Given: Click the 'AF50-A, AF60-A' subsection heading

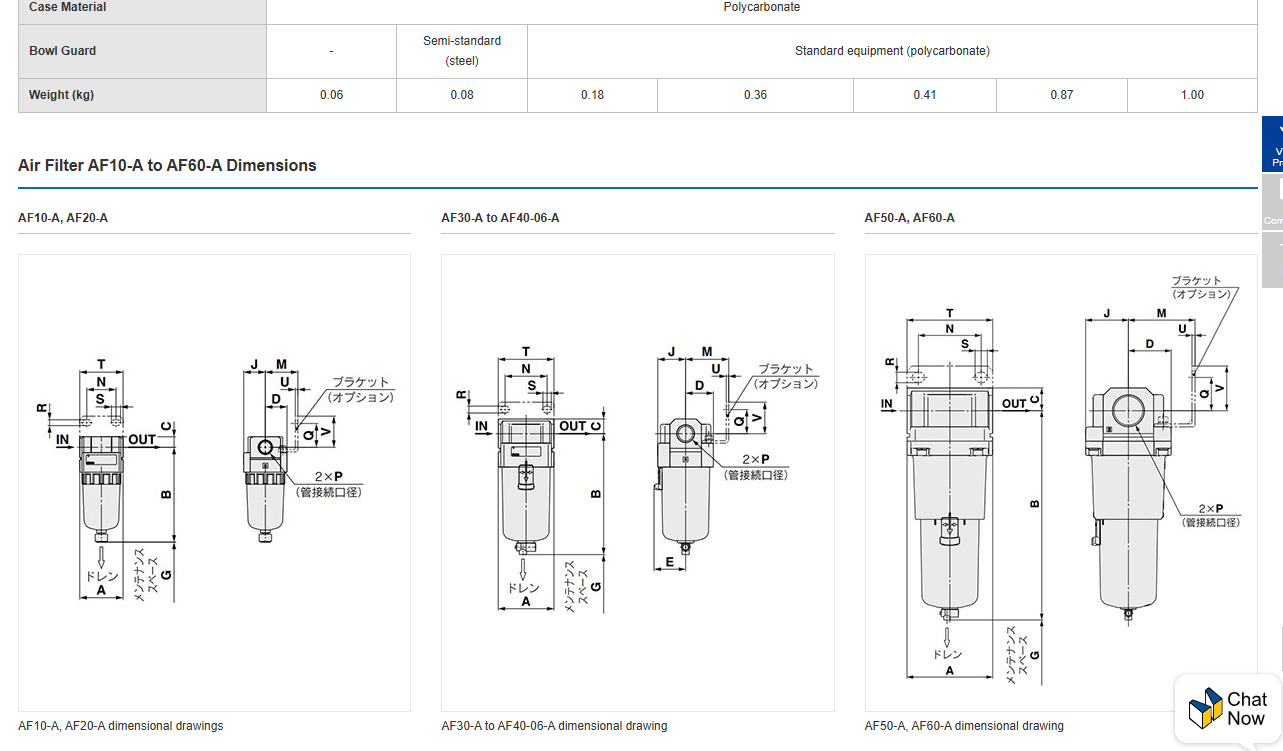Looking at the screenshot, I should tap(909, 218).
